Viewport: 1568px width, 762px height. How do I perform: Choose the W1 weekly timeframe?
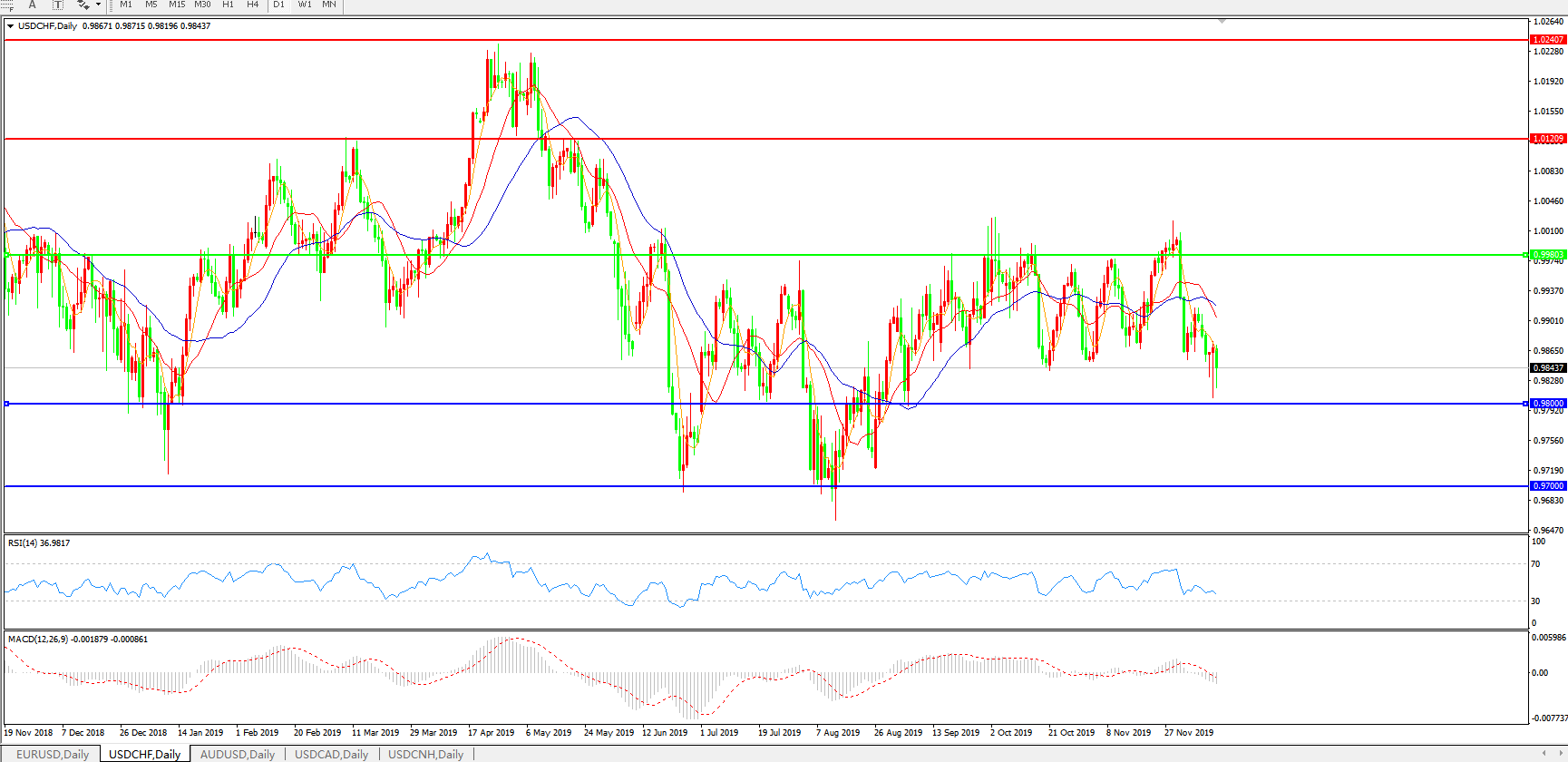[305, 5]
